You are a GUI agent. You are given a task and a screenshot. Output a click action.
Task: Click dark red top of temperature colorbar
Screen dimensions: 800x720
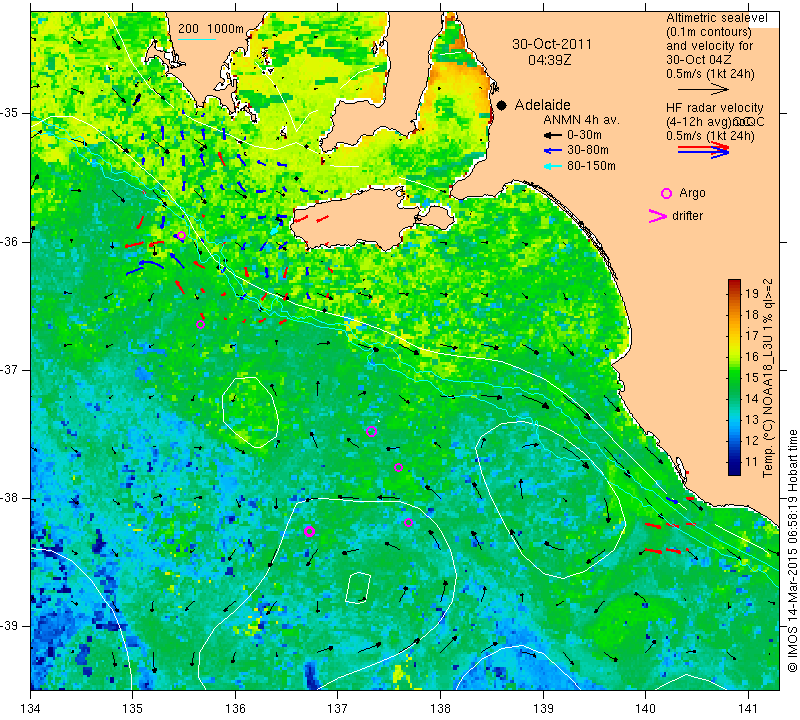pyautogui.click(x=734, y=282)
